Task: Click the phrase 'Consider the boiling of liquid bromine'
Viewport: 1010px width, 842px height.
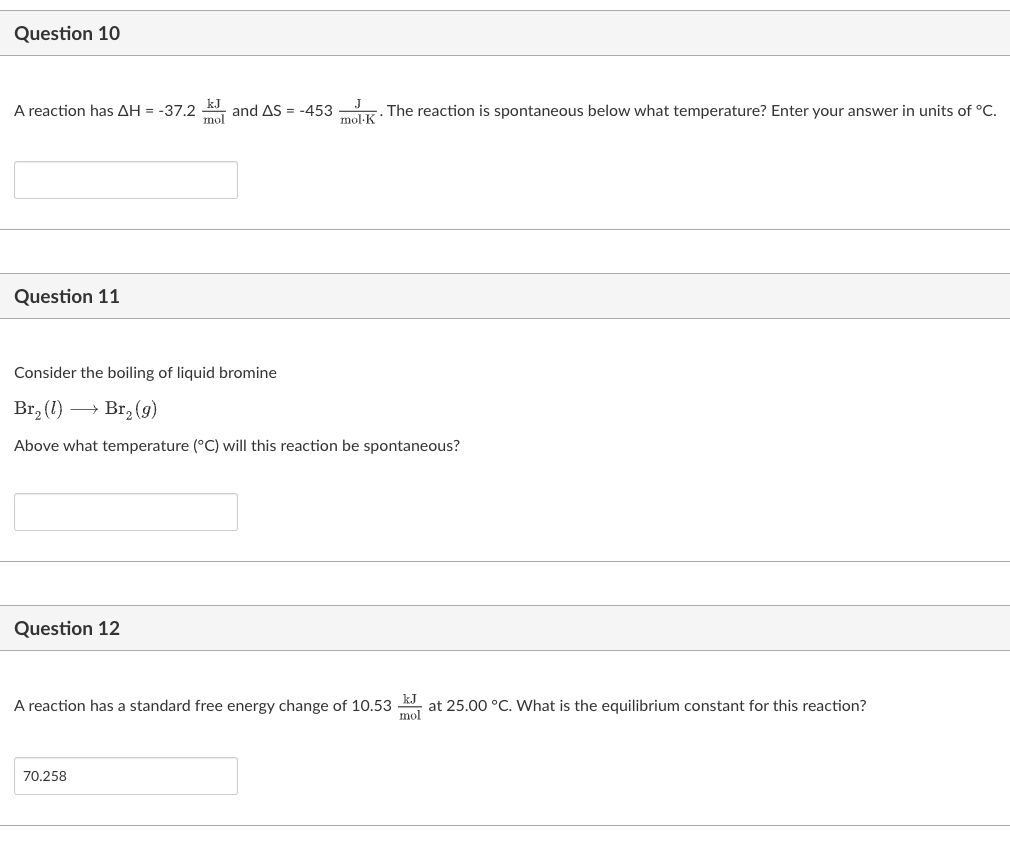Action: [x=145, y=372]
